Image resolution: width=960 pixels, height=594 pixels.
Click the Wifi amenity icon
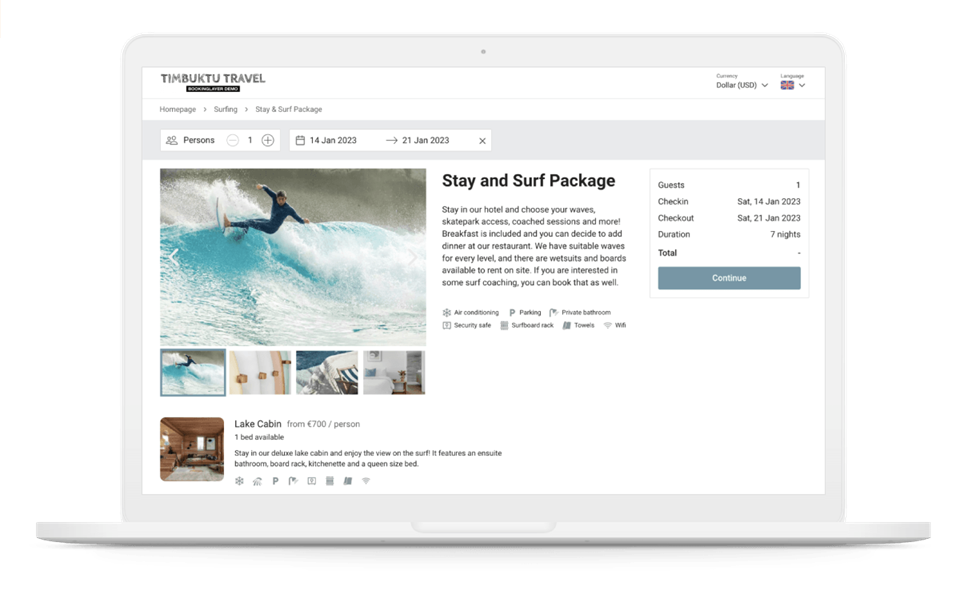click(607, 326)
